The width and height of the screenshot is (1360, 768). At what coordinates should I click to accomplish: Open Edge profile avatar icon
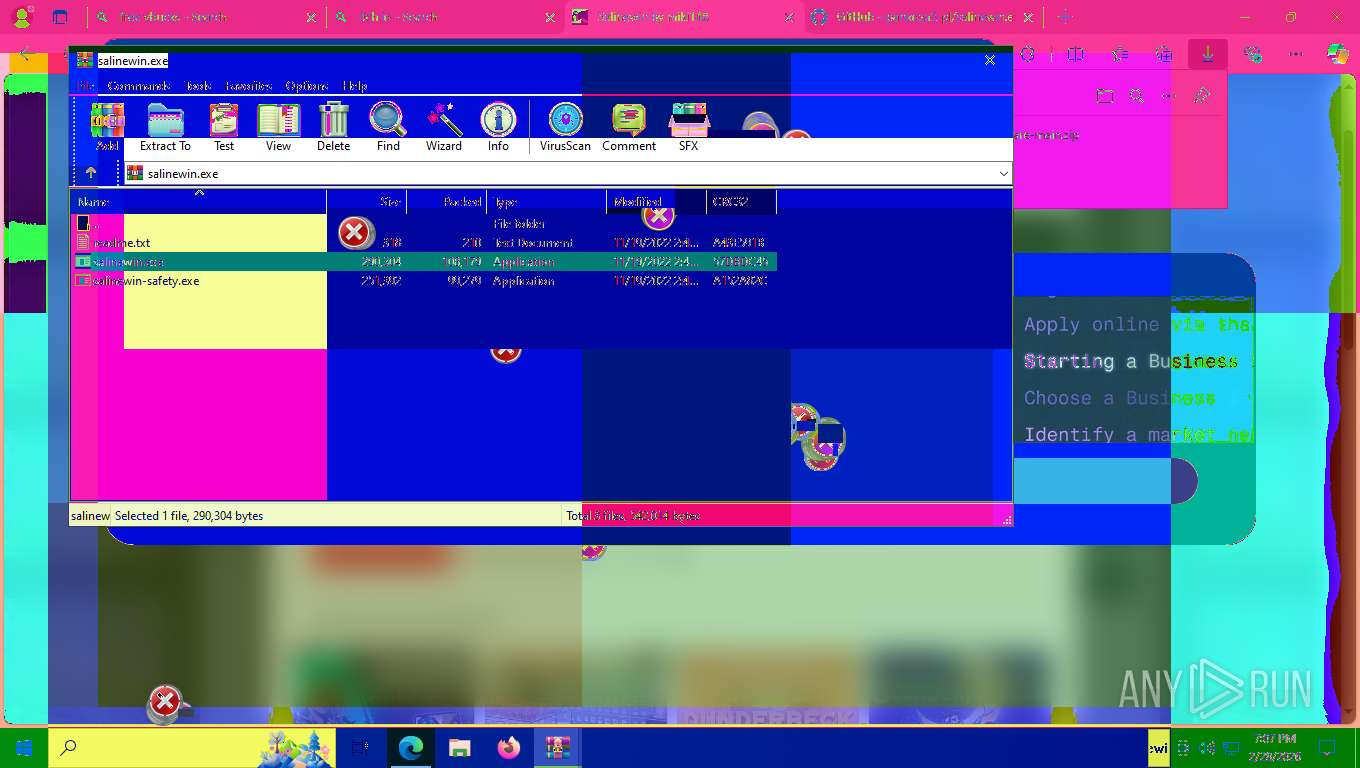point(21,17)
